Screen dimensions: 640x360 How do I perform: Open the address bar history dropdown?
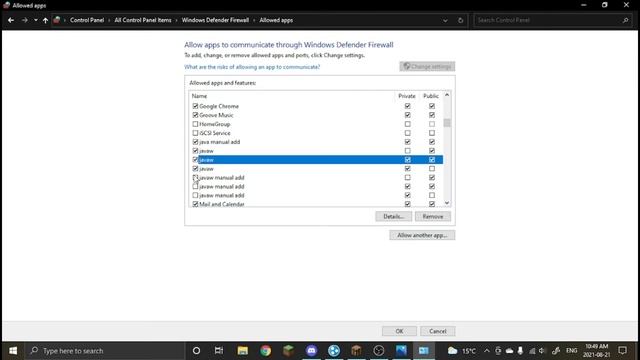point(445,20)
